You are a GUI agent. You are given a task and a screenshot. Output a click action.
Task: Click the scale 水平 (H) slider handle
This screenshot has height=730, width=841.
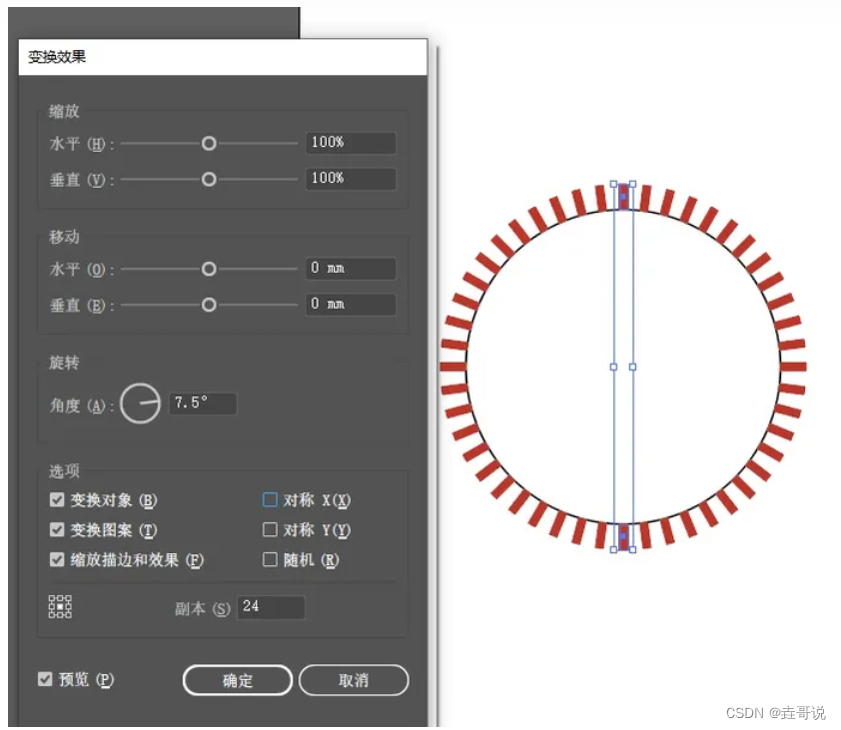[x=209, y=143]
